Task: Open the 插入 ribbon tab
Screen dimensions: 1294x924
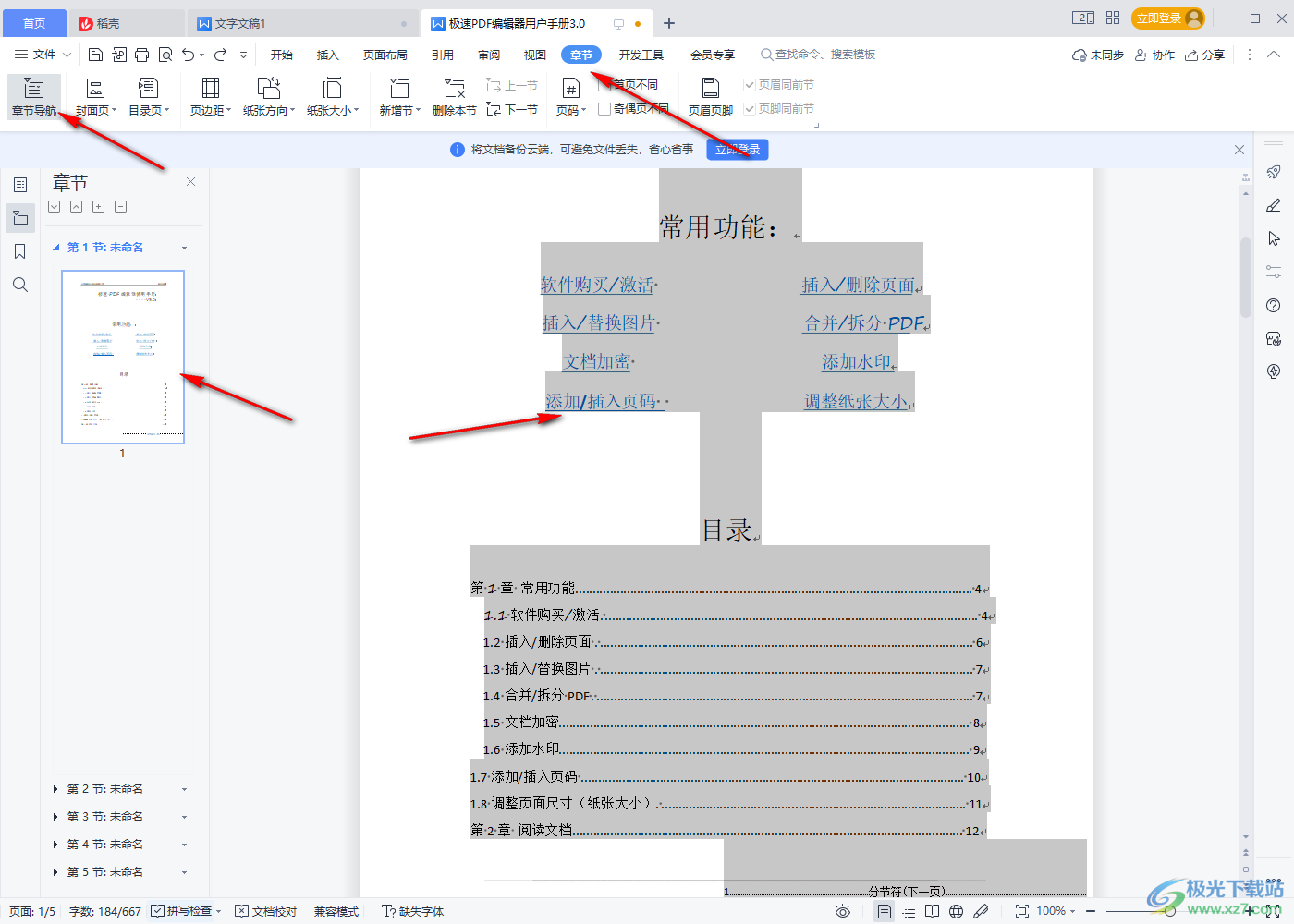Action: (328, 55)
